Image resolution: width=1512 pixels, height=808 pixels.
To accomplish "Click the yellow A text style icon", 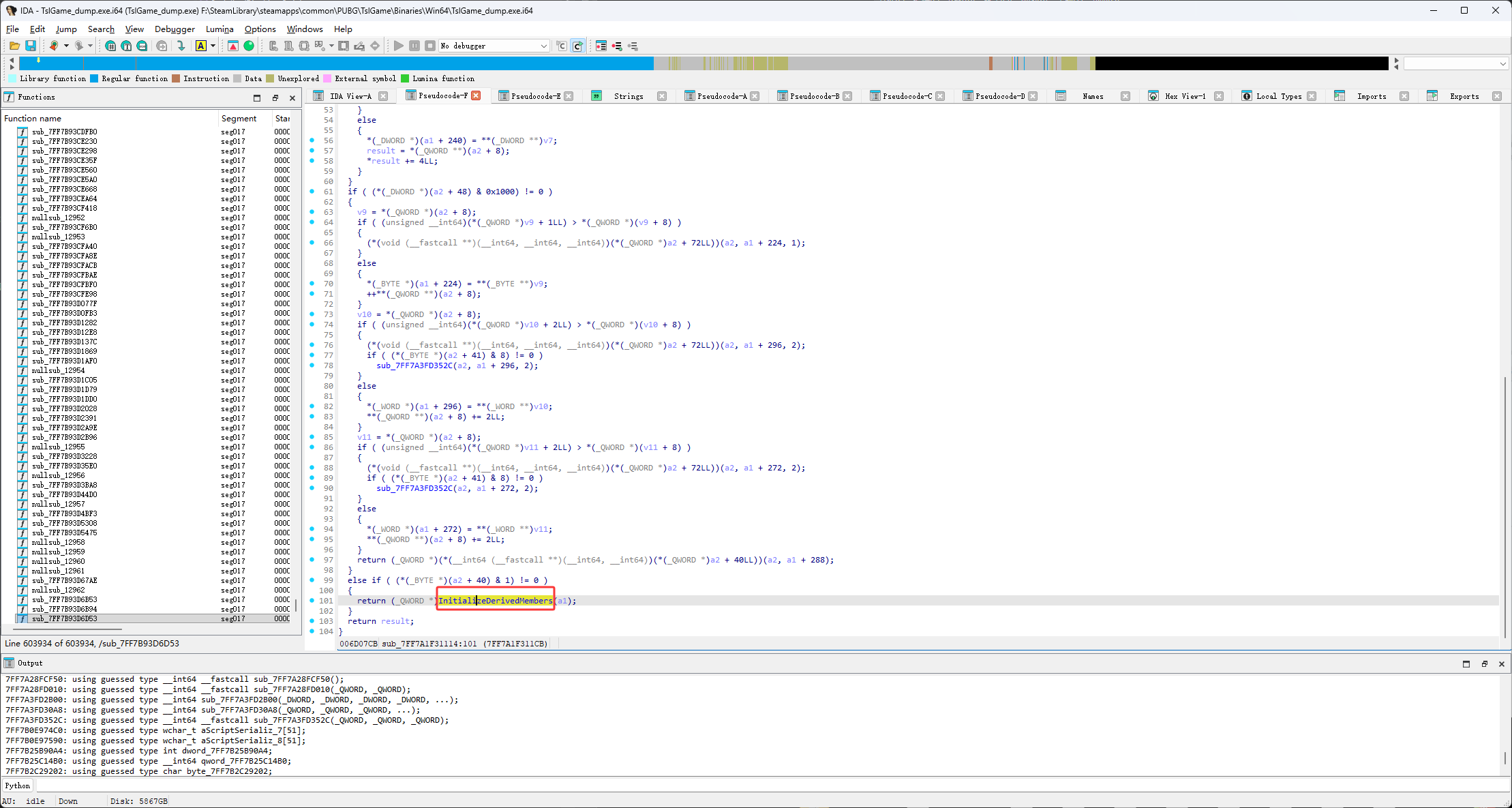I will [201, 46].
